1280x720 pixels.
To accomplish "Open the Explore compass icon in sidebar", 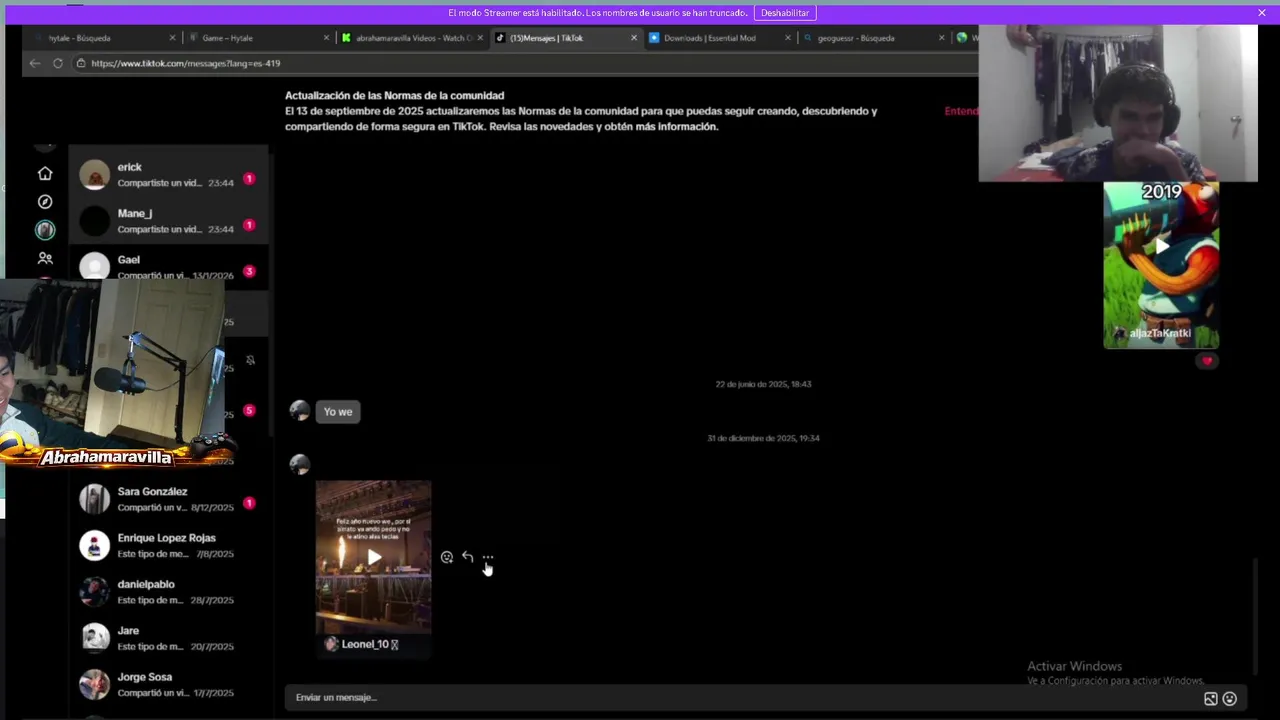I will 45,201.
